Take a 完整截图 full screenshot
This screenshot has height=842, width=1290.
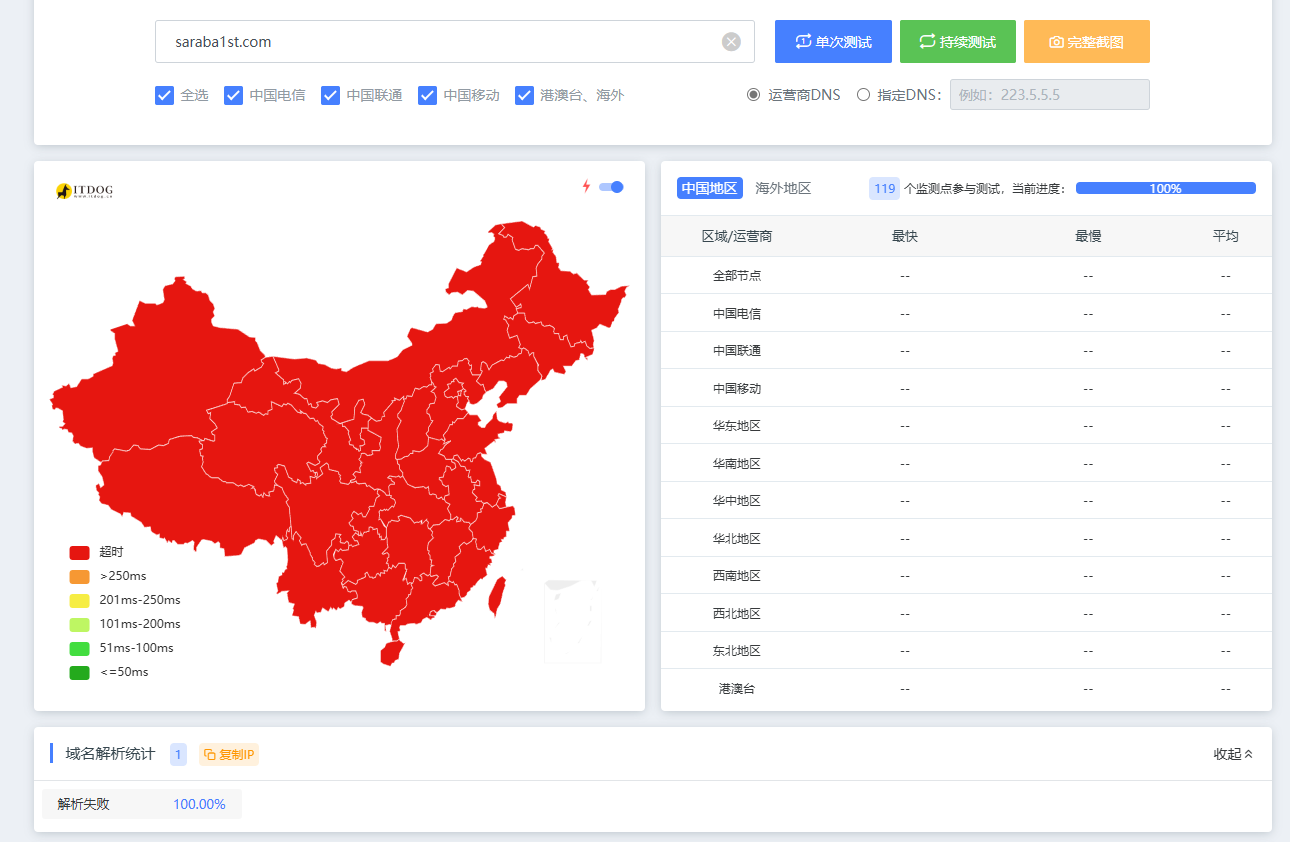tap(1087, 42)
